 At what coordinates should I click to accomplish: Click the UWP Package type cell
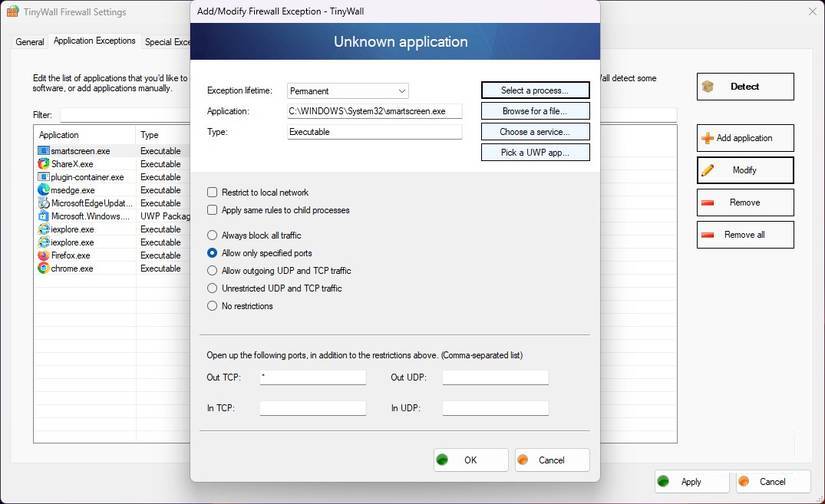[x=165, y=216]
